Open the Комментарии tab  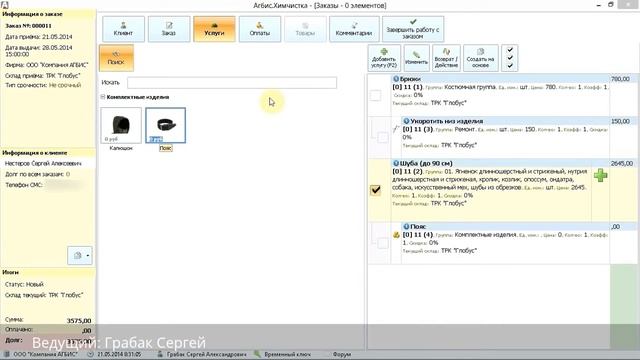pos(354,29)
